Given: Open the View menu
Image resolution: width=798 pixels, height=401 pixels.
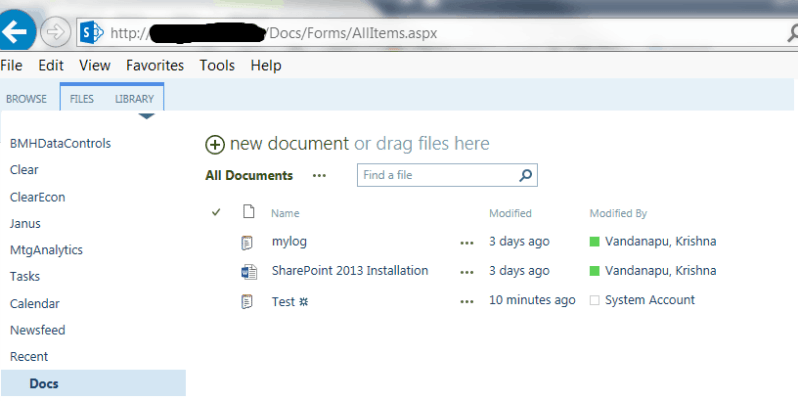Looking at the screenshot, I should [95, 66].
